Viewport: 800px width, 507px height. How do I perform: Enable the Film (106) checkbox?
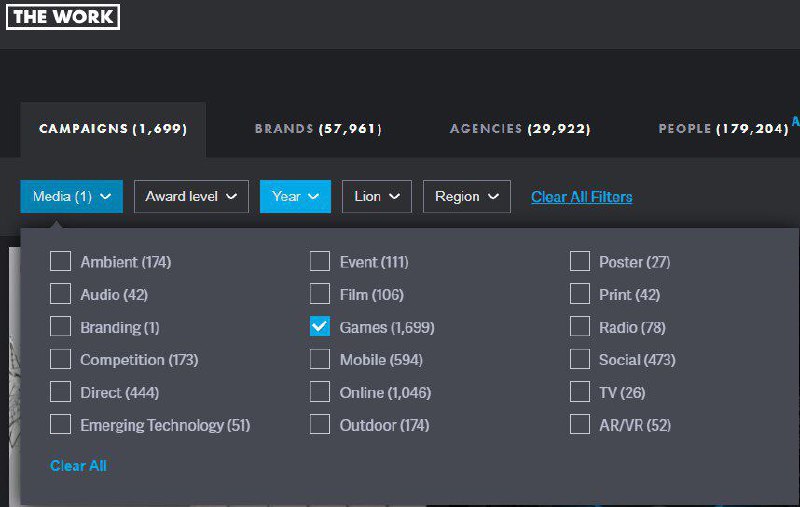pos(320,294)
